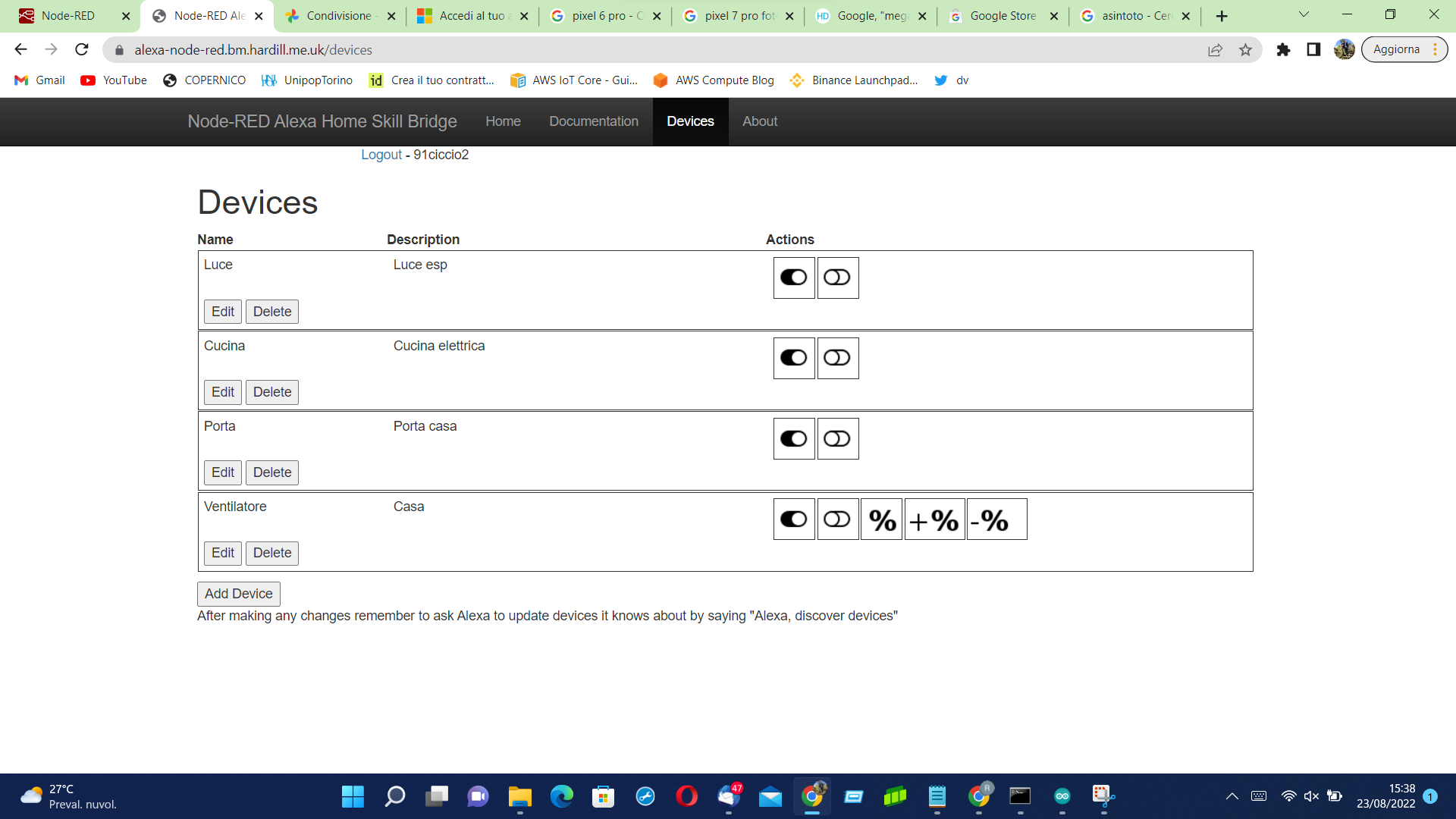Screen dimensions: 1456x819
Task: Click the turn-off icon for Cucina
Action: click(x=837, y=358)
